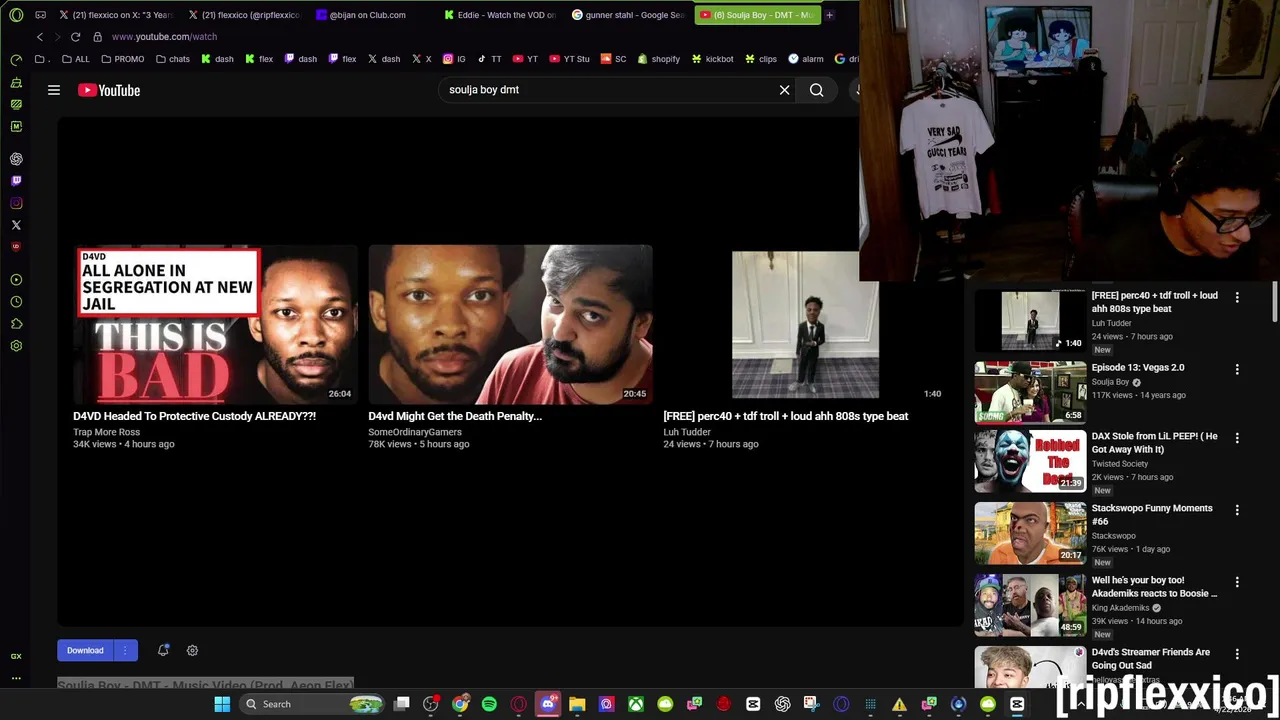Open a new tab with plus button
Screen dimensions: 1280x720
tap(829, 15)
